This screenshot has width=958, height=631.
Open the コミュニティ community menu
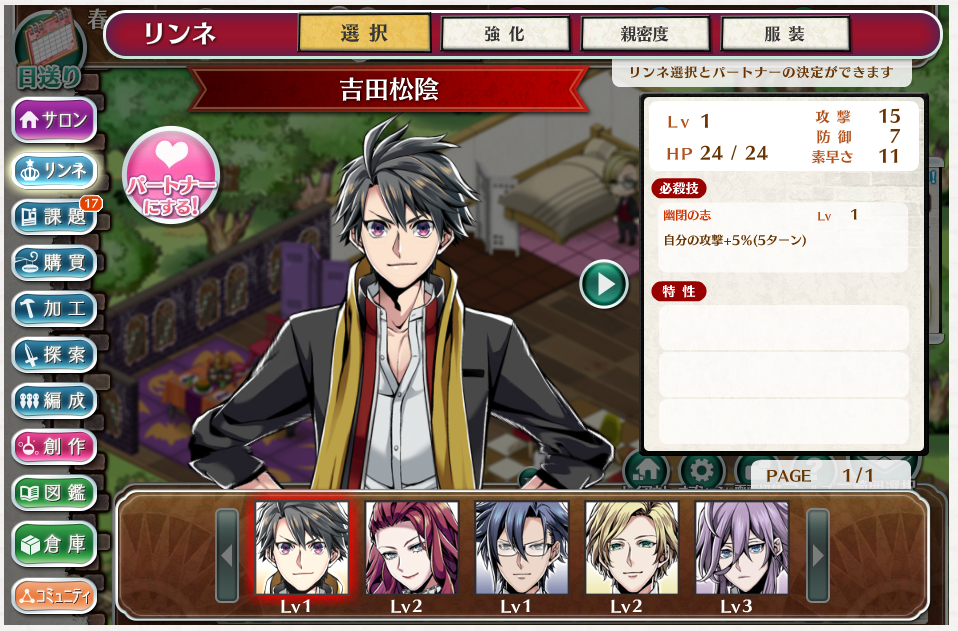click(x=54, y=596)
